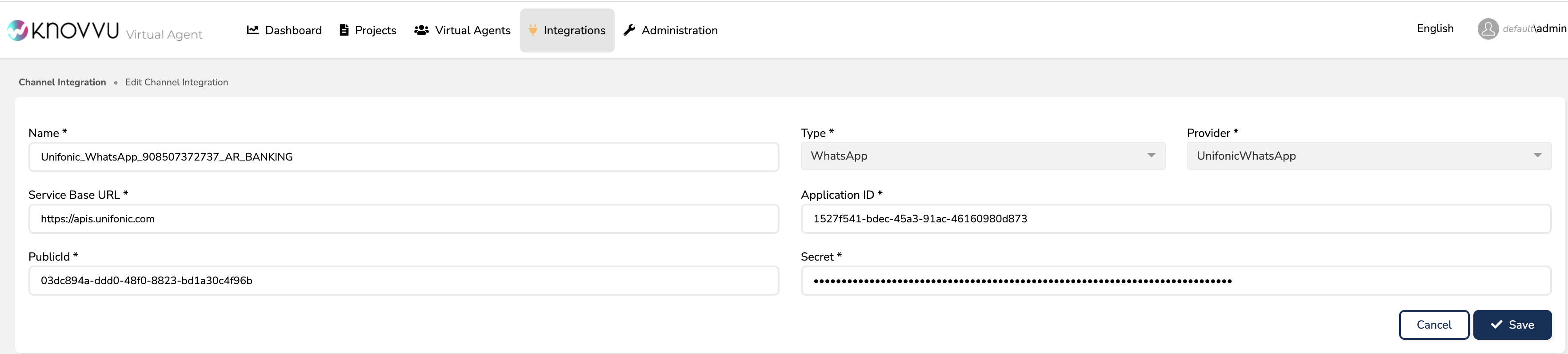Click the Integrations plug icon

pos(532,30)
